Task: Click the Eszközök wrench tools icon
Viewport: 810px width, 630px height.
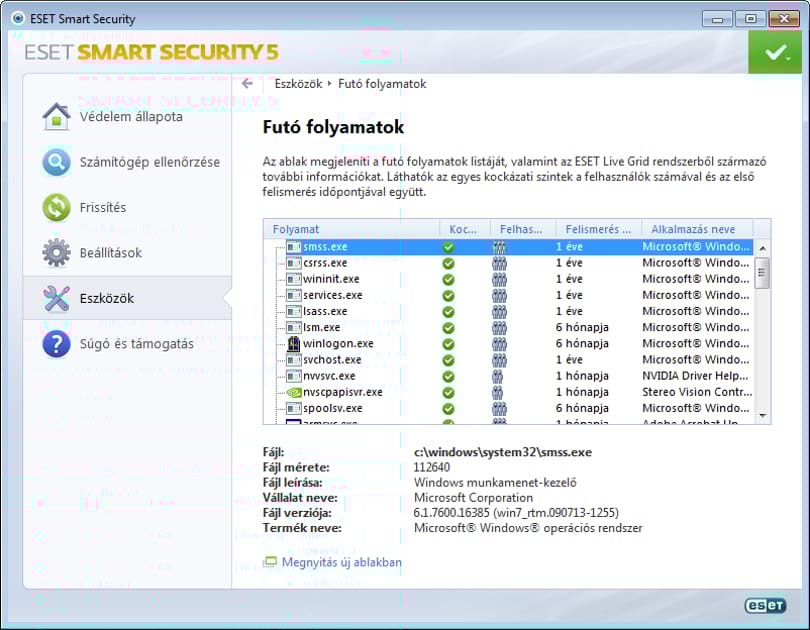Action: coord(56,298)
